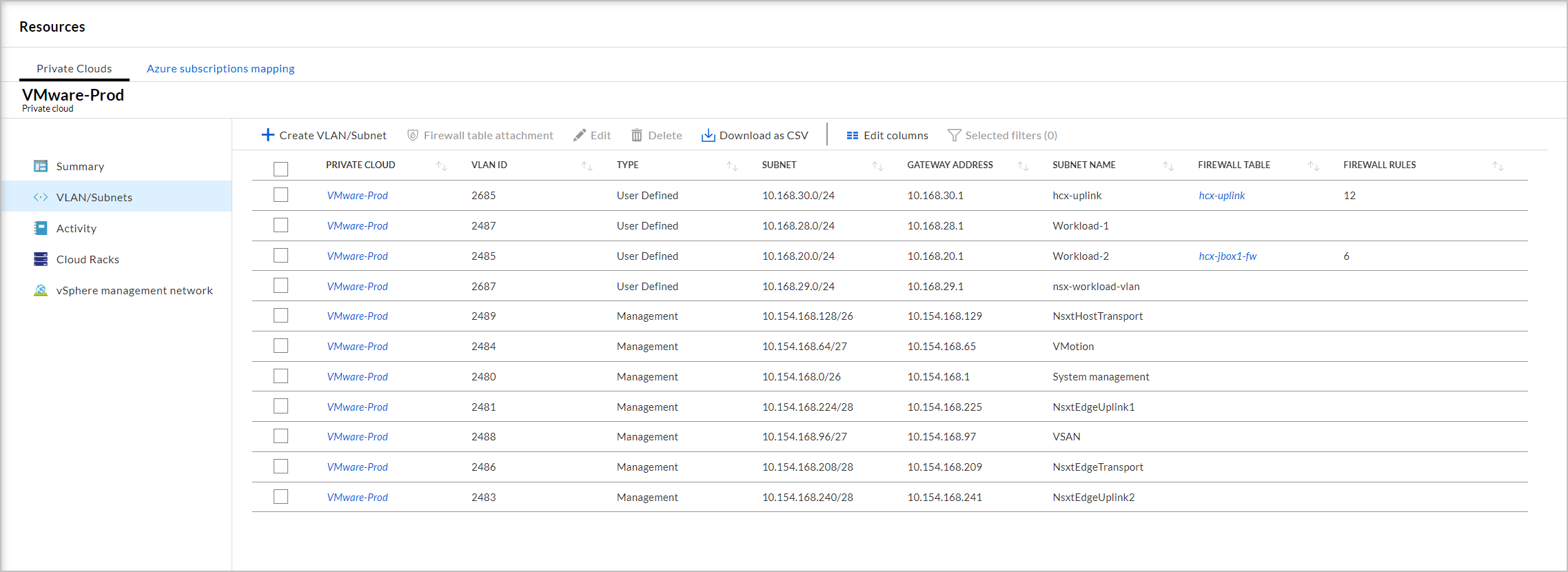Click the Edit columns grid icon
The width and height of the screenshot is (1568, 572).
click(853, 136)
